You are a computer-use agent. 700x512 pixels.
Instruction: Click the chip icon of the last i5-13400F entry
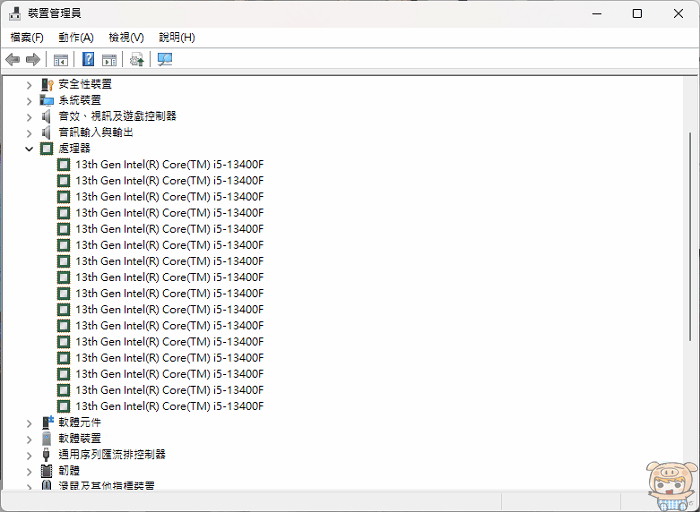[x=64, y=406]
